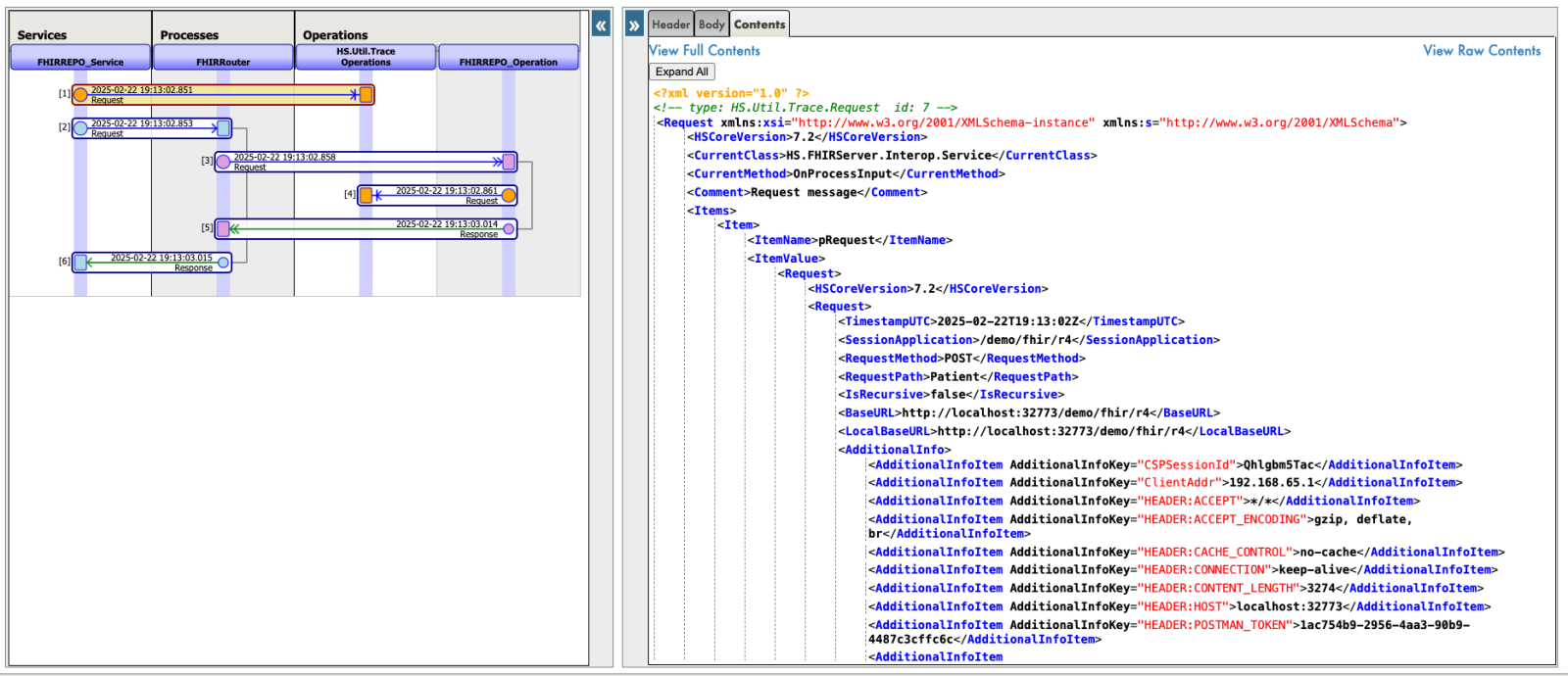Select the Contents tab
The height and width of the screenshot is (676, 1568).
(x=759, y=24)
